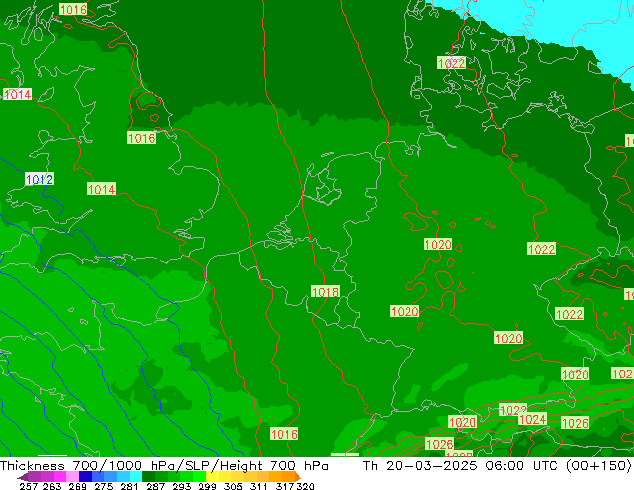Click the 'Th 20-03-2025 06:00 UTC (00+150)' timestamp

click(x=497, y=466)
